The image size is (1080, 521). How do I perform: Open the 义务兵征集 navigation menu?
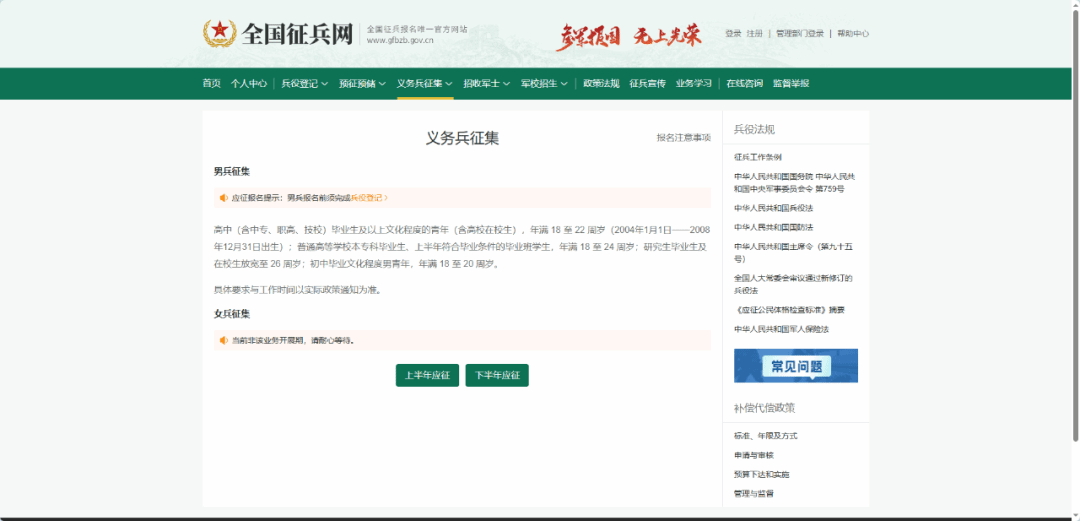(x=424, y=84)
